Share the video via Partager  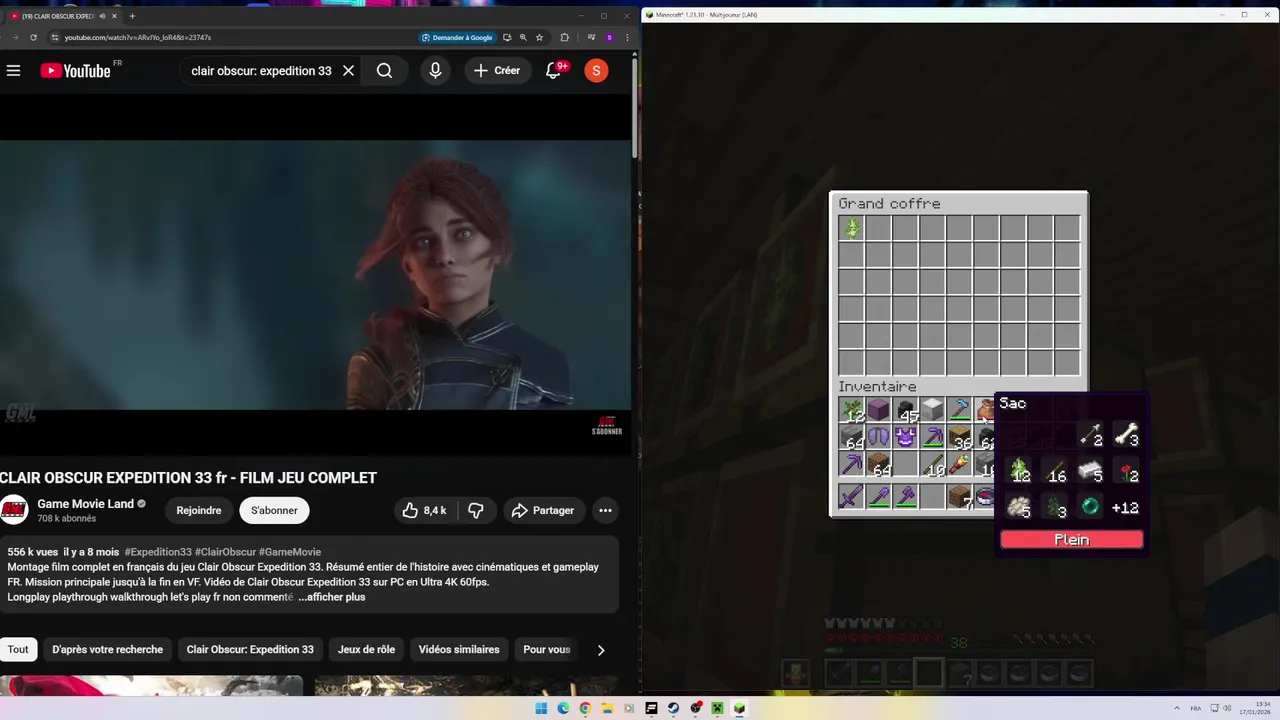(x=543, y=510)
